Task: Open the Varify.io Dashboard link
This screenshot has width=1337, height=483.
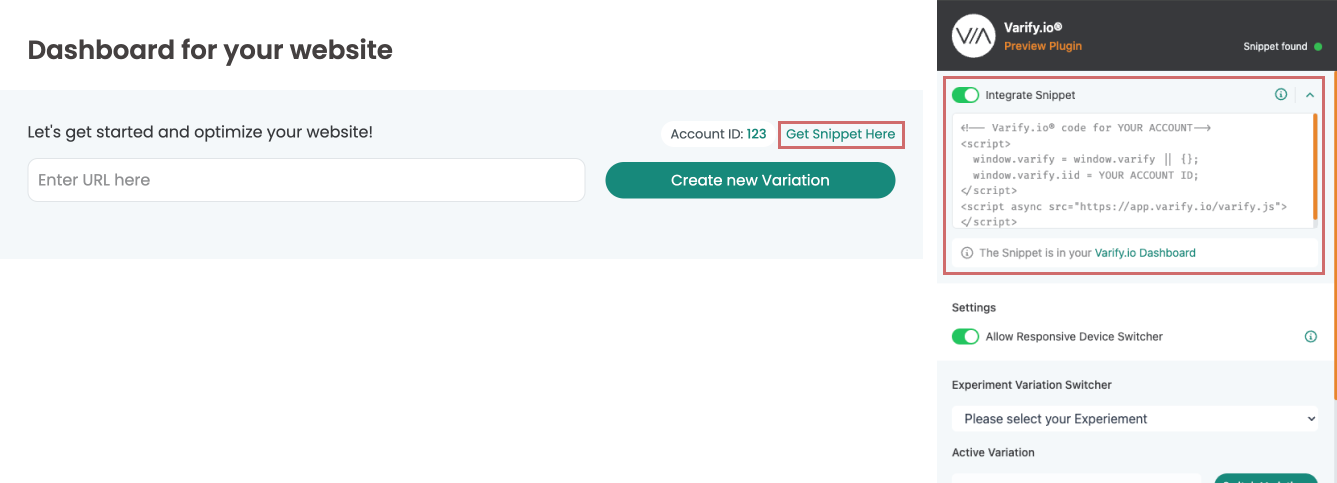Action: click(x=1145, y=253)
